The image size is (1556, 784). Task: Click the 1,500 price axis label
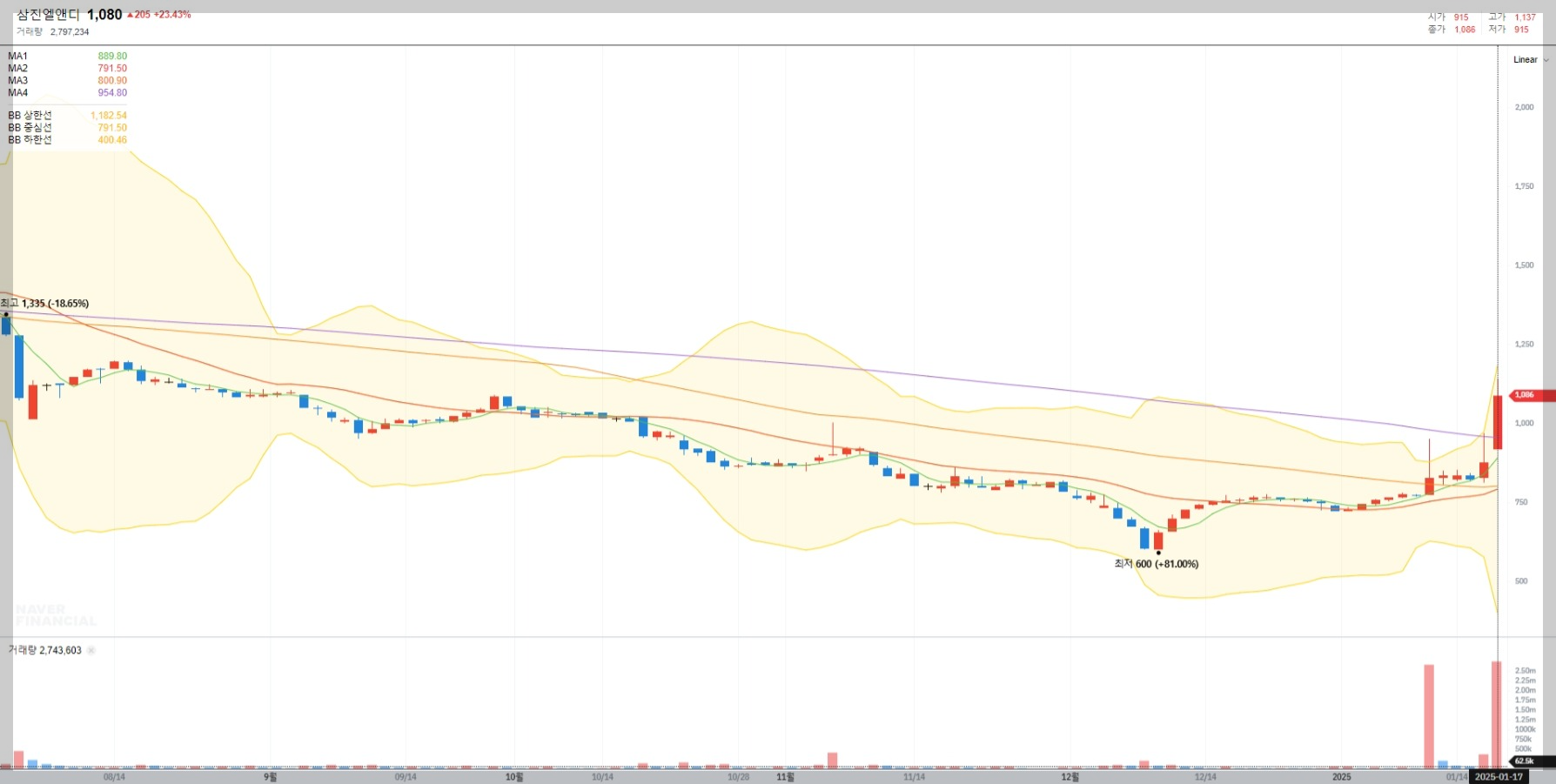1524,265
